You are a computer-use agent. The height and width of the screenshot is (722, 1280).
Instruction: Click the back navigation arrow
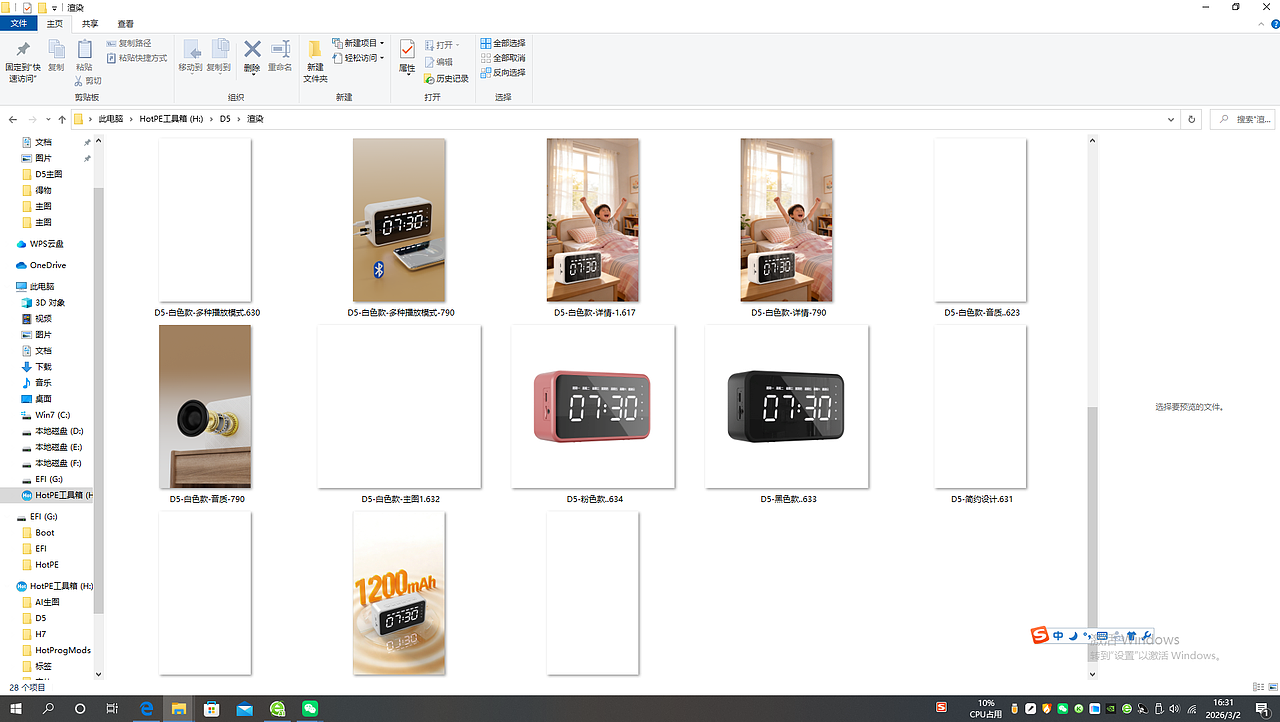[12, 119]
